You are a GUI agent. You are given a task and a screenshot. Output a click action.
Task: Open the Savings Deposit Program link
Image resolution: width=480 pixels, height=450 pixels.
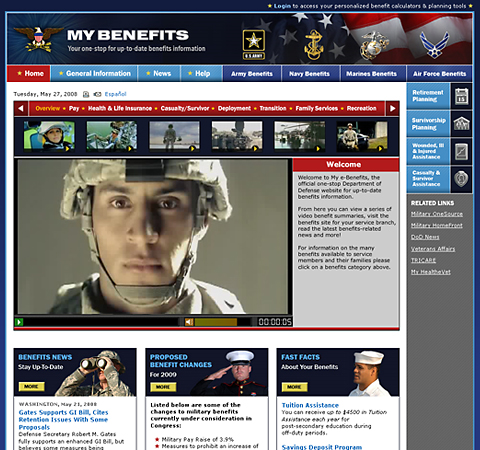point(322,447)
